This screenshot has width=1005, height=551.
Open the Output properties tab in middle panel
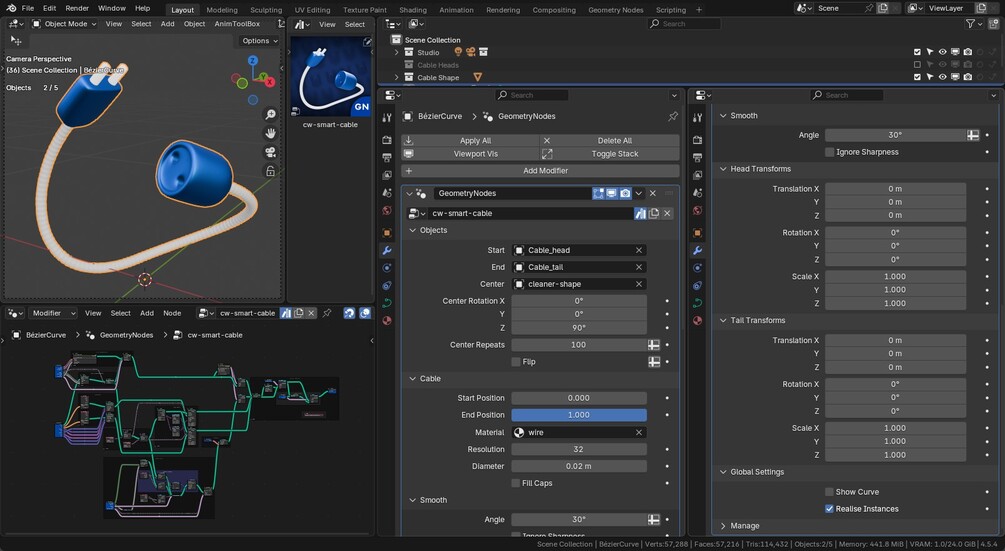(387, 157)
